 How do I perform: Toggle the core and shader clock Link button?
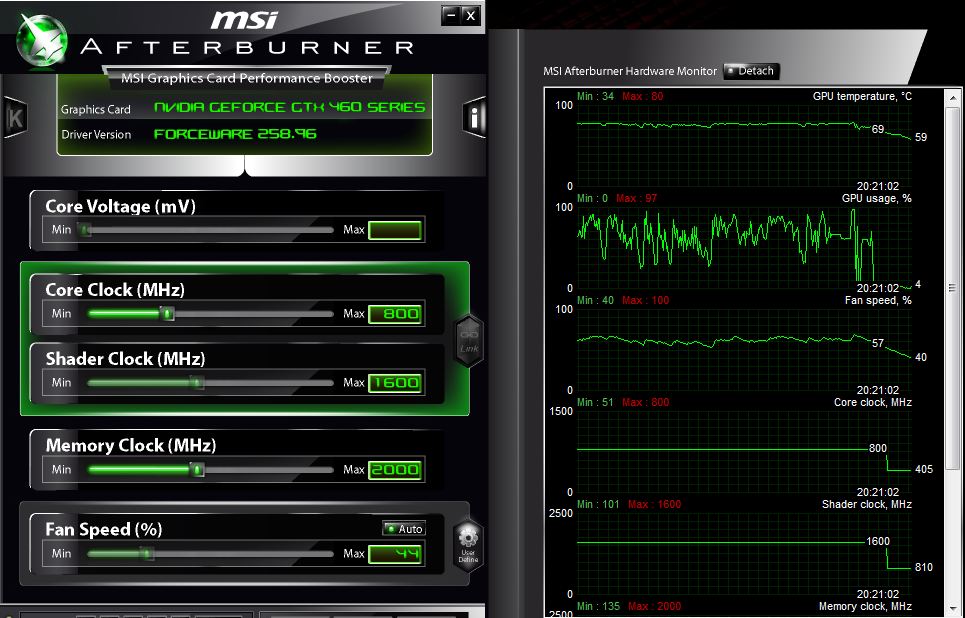pyautogui.click(x=469, y=341)
